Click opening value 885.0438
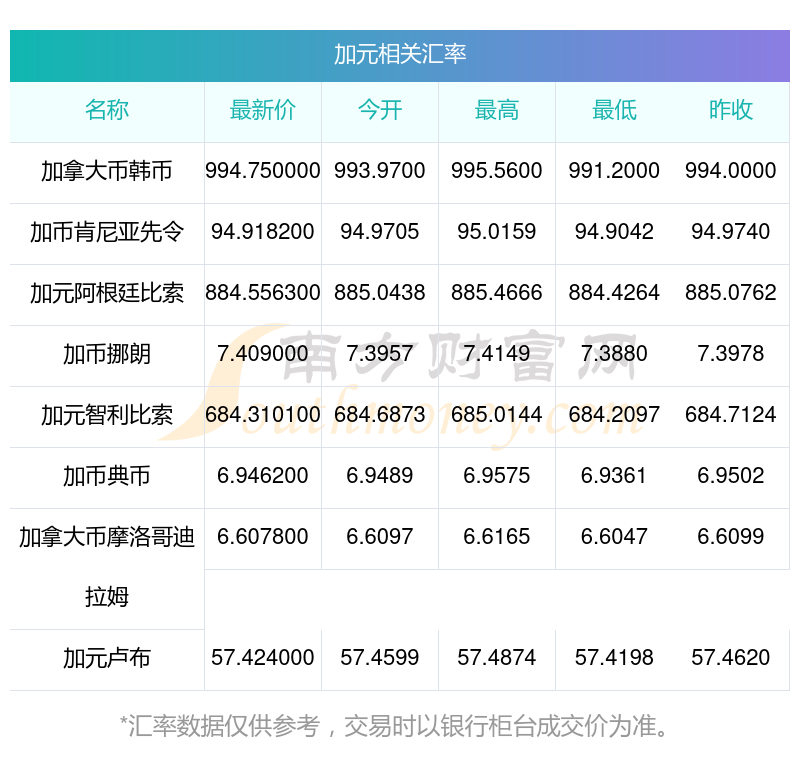This screenshot has height=757, width=800. point(380,293)
